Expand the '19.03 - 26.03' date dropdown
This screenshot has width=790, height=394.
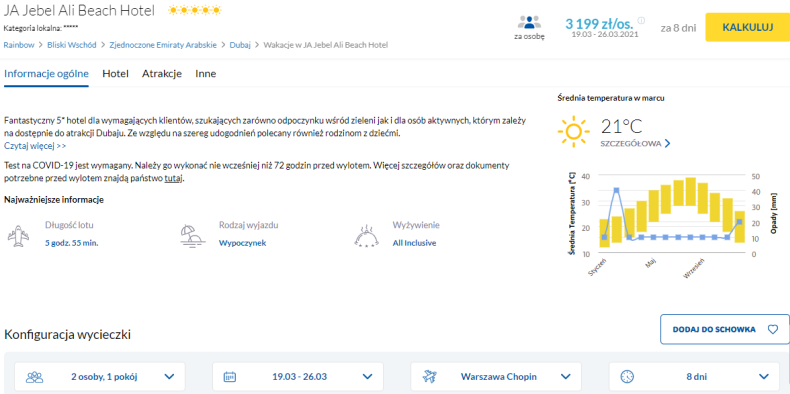368,376
